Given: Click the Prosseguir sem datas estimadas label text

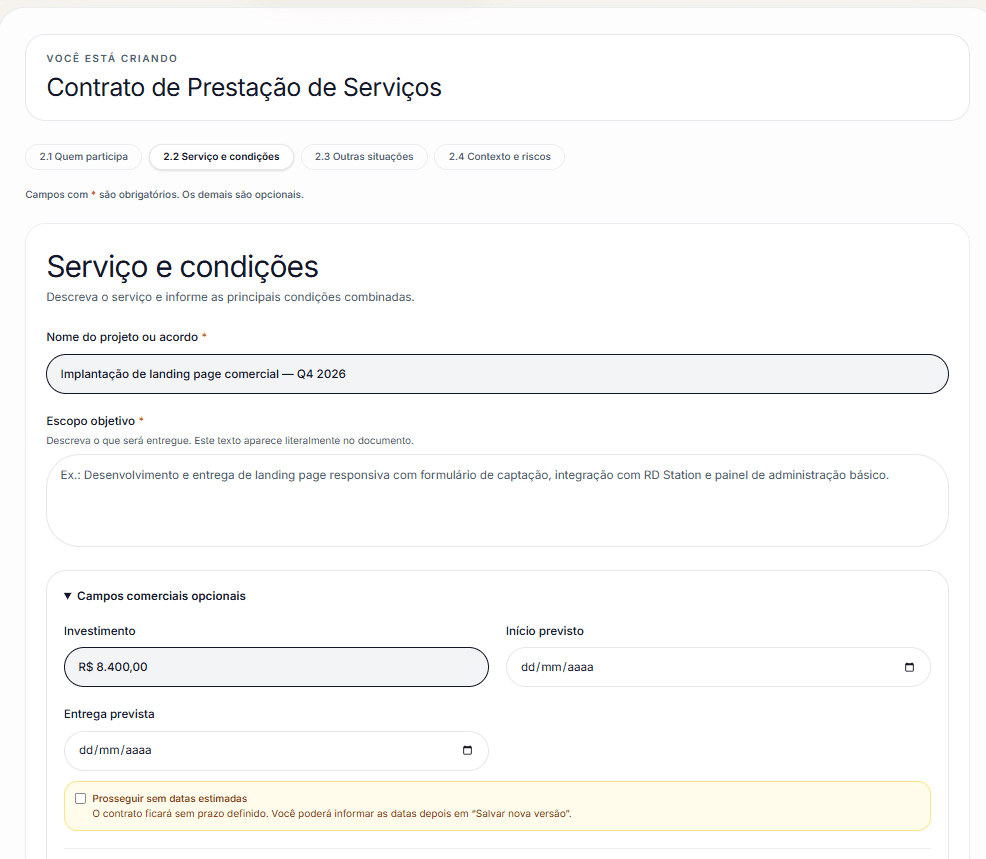Looking at the screenshot, I should [x=170, y=799].
